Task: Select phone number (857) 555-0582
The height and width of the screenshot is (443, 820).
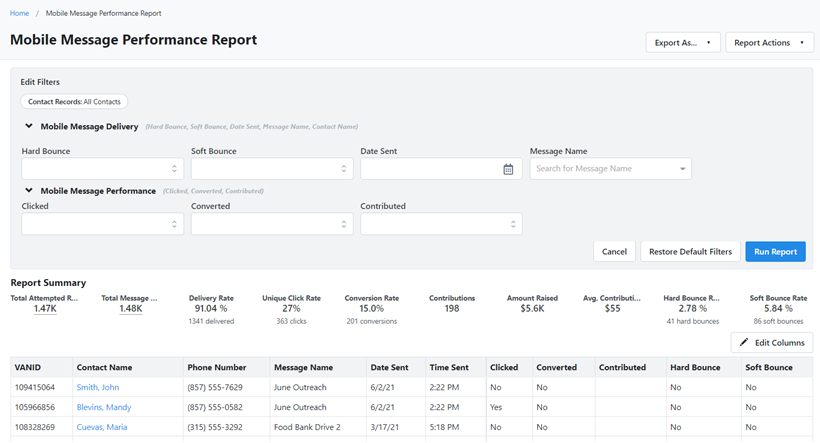Action: click(215, 407)
